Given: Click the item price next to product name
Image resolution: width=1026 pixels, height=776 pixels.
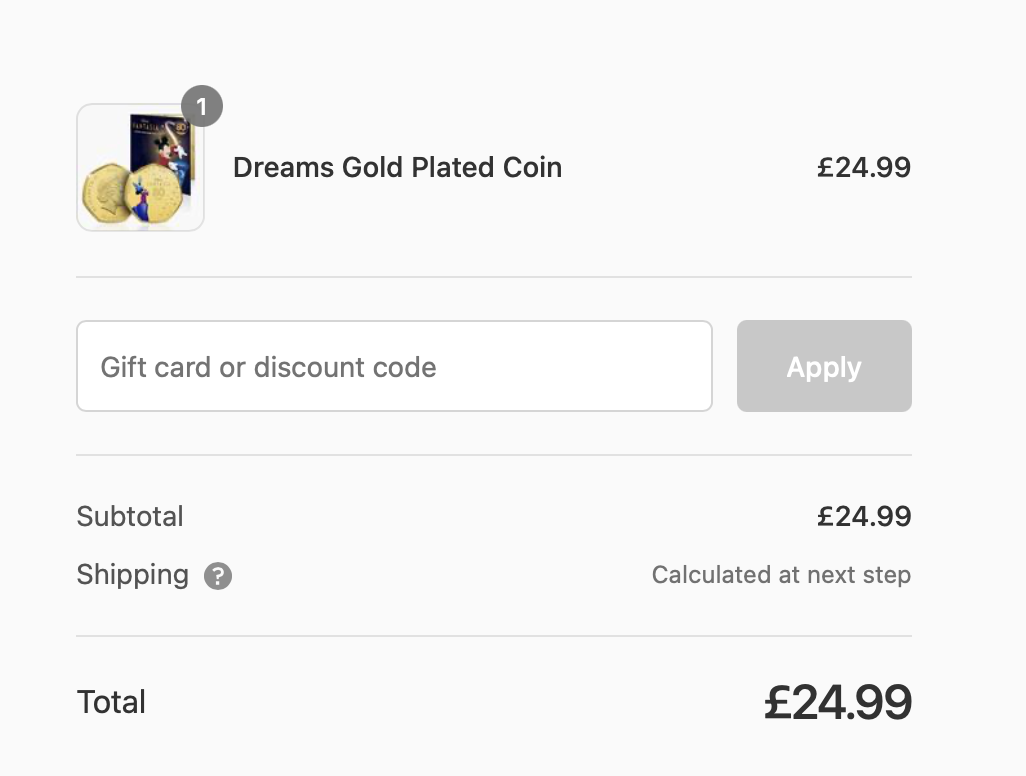Looking at the screenshot, I should 864,168.
